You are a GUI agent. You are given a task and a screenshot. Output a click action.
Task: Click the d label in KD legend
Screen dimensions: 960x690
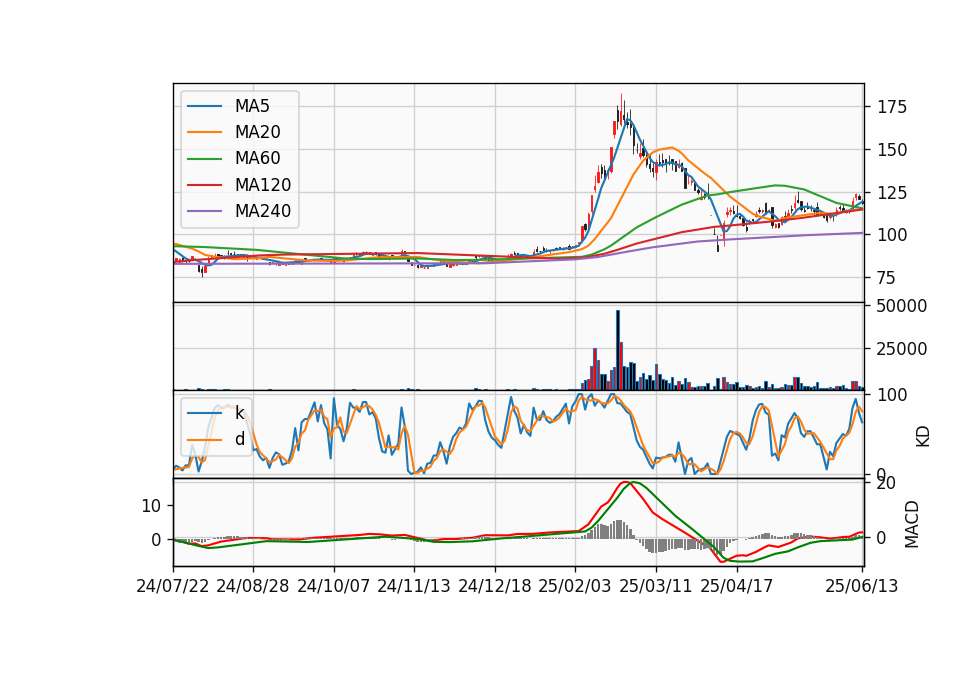tap(240, 439)
